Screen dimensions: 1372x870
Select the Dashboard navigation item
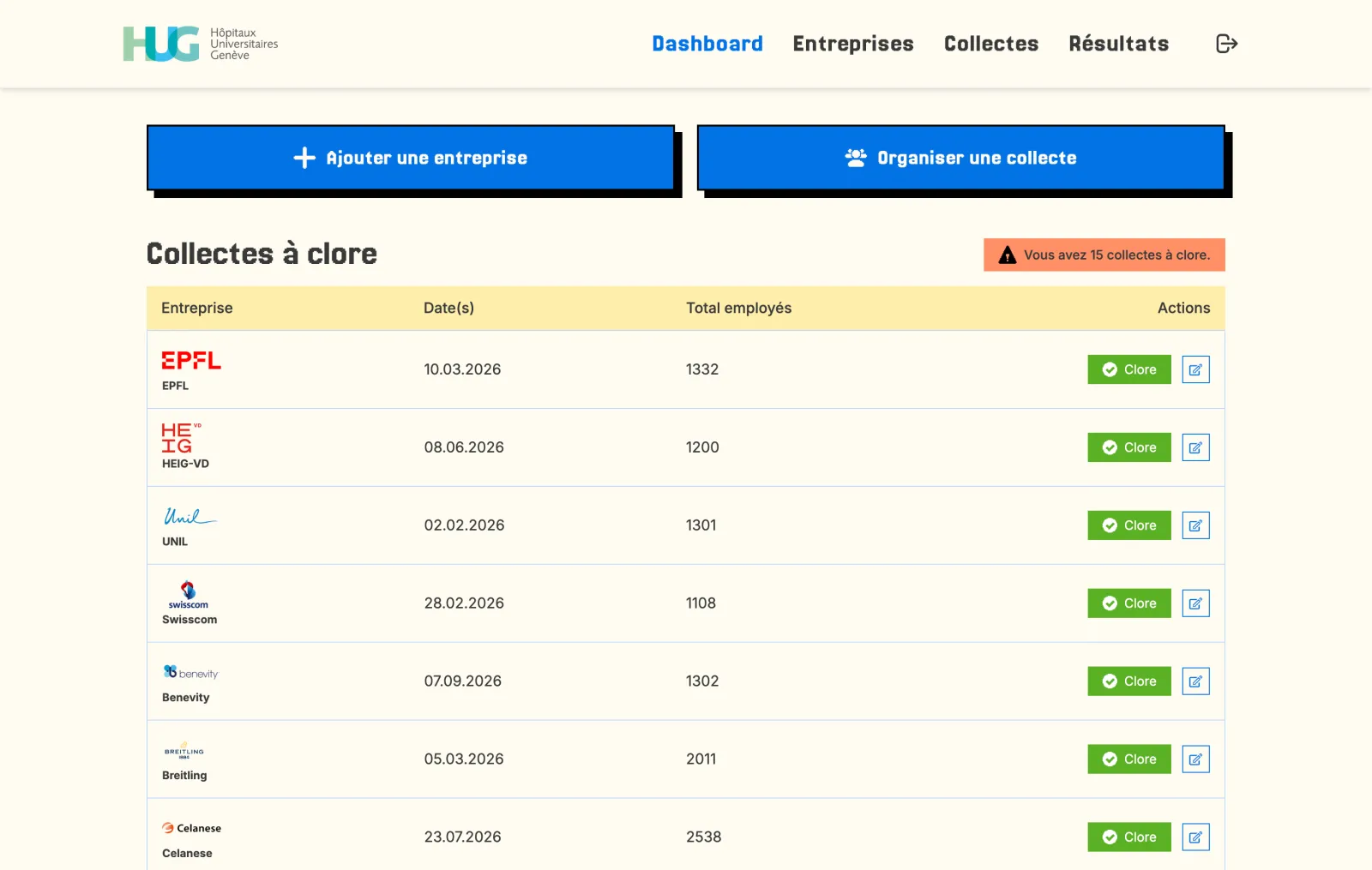click(707, 44)
